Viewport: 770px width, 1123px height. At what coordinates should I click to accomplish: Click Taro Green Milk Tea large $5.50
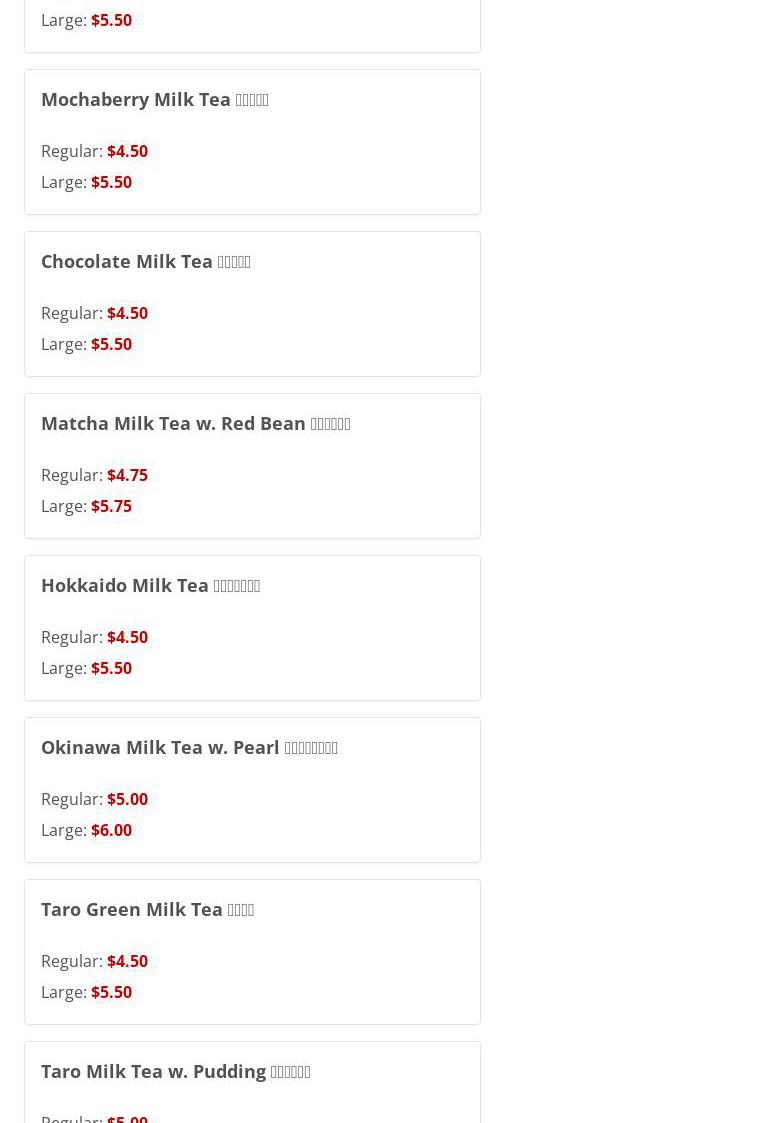pos(111,993)
